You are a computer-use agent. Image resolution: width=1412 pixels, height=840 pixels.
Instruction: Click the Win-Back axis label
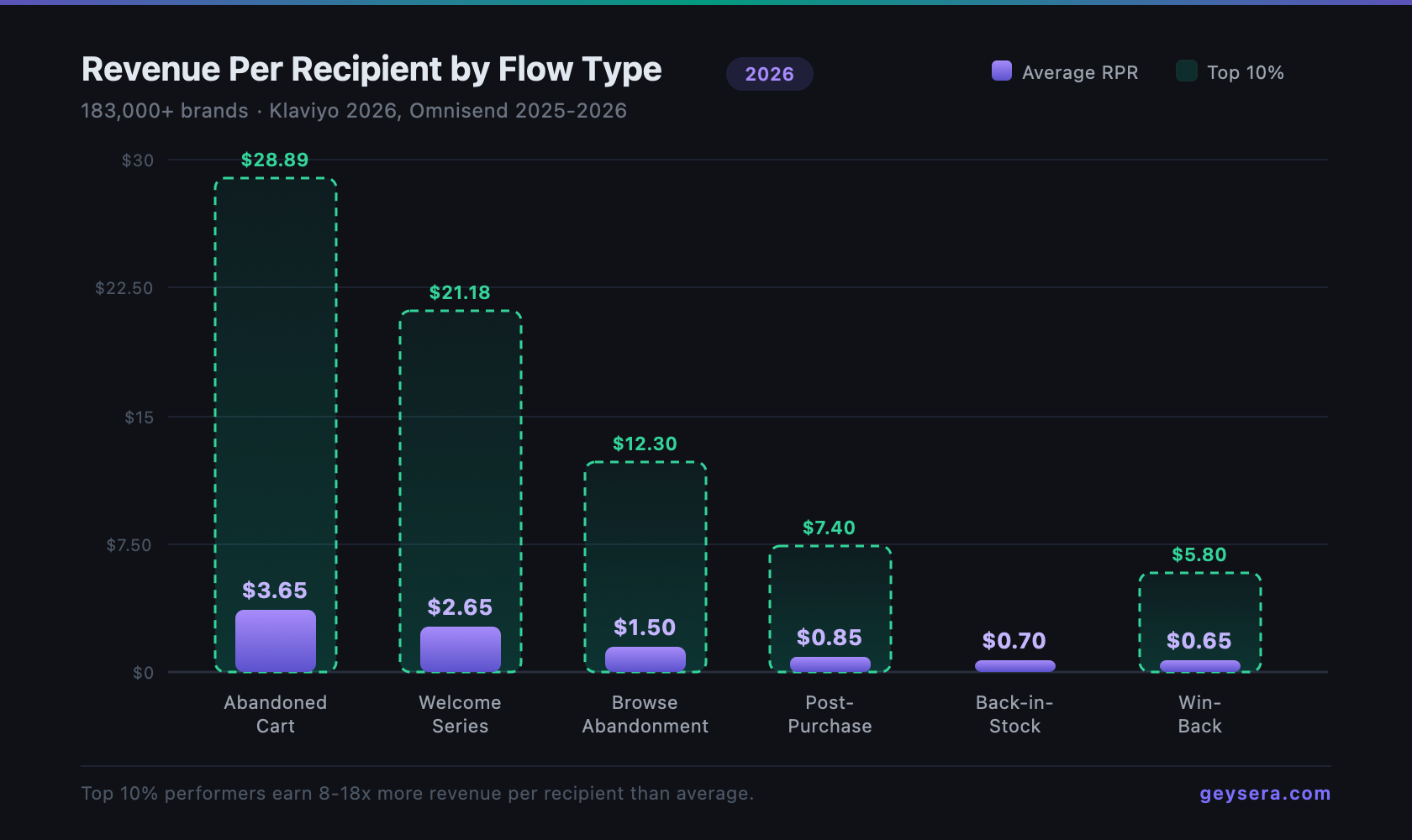tap(1200, 714)
